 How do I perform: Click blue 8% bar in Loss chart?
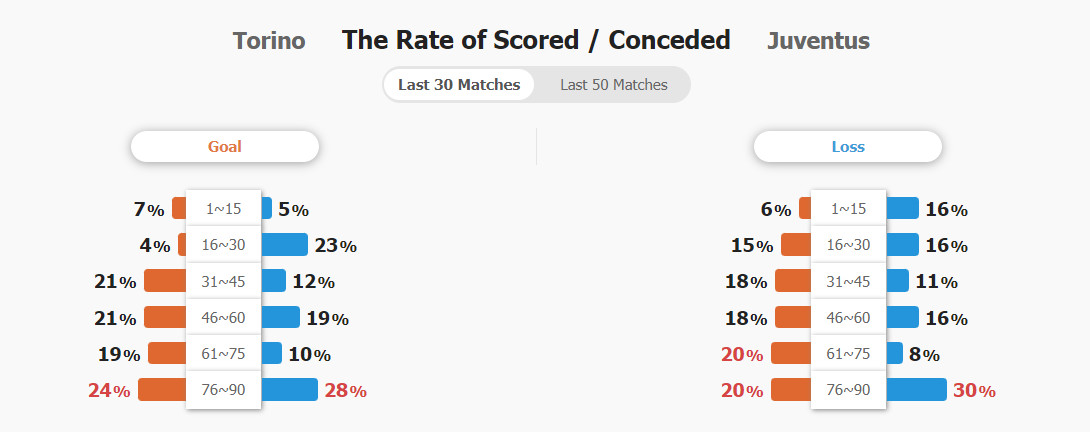pos(894,353)
